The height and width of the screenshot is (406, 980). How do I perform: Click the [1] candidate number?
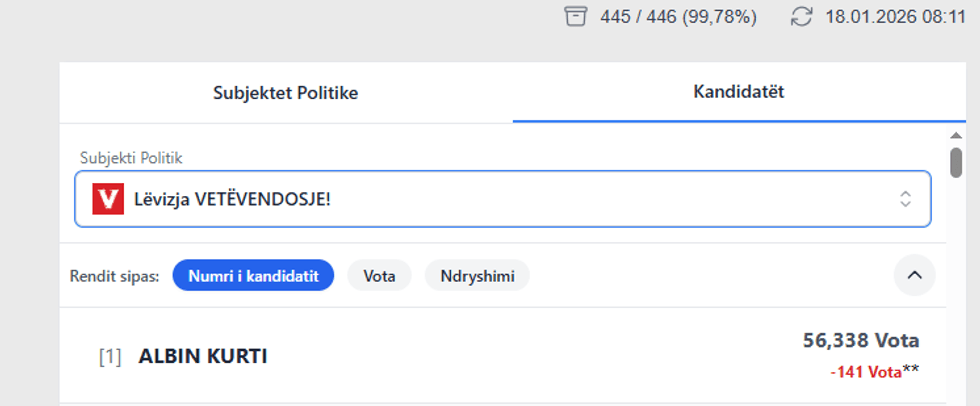[x=110, y=356]
